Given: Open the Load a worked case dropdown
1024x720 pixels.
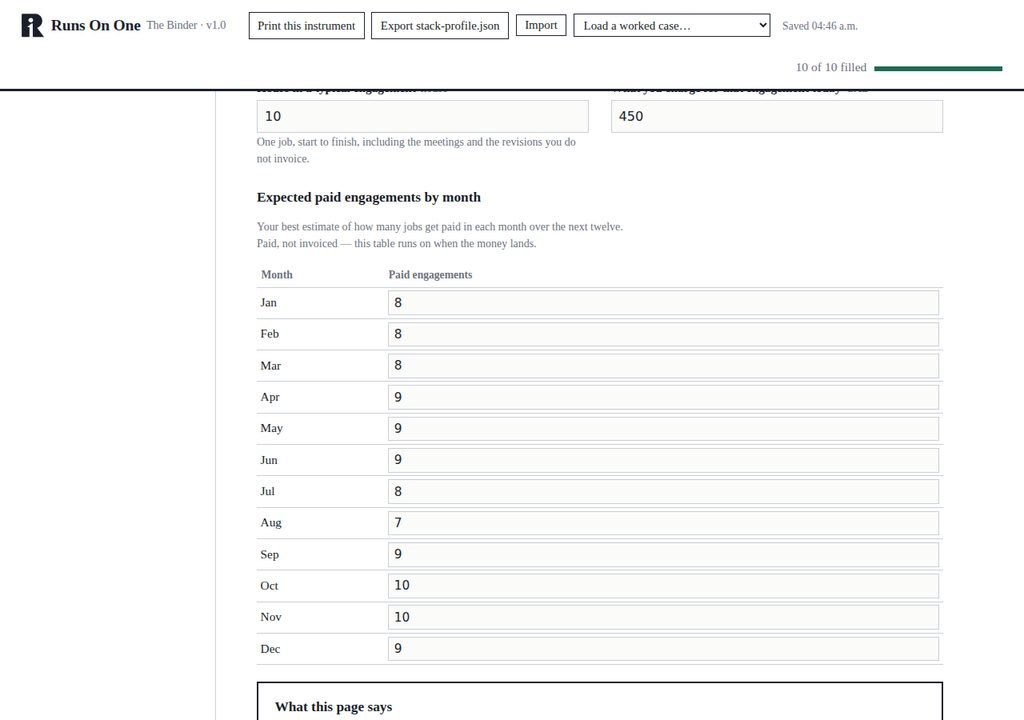Looking at the screenshot, I should (x=671, y=25).
